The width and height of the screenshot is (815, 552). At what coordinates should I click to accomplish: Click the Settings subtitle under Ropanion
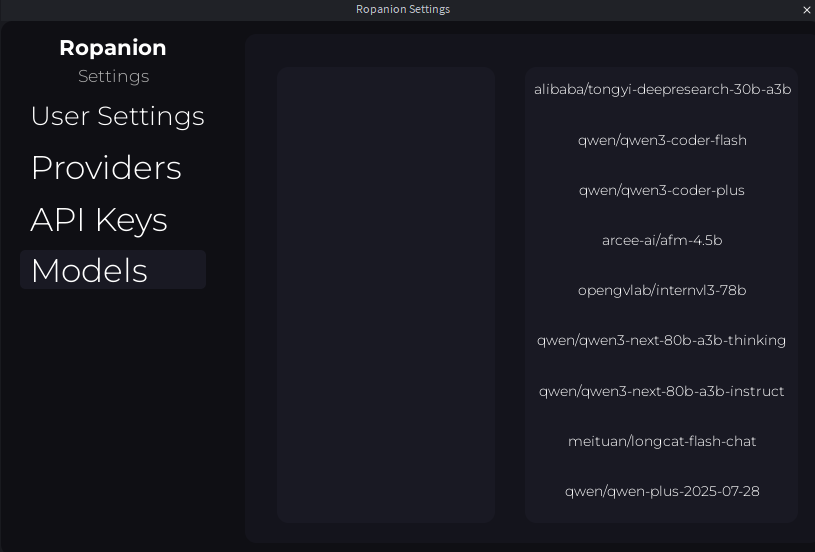tap(113, 76)
